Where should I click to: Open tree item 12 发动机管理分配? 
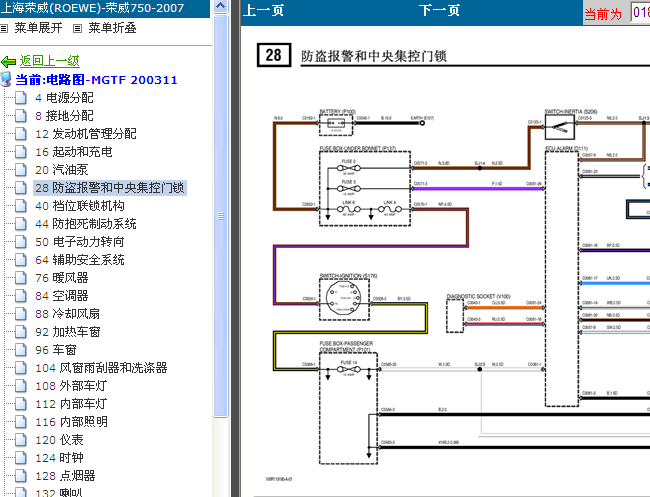coord(86,134)
